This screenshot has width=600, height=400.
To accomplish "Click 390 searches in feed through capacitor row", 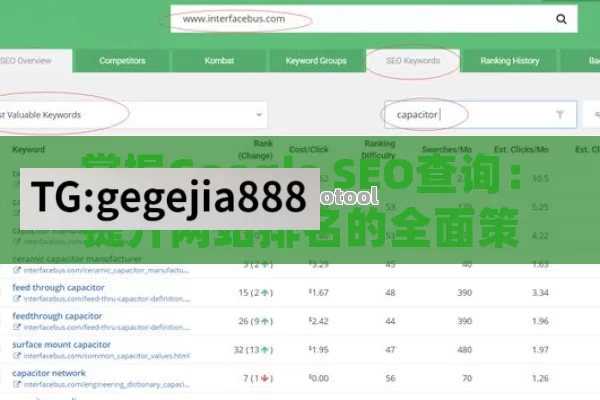I will click(465, 293).
